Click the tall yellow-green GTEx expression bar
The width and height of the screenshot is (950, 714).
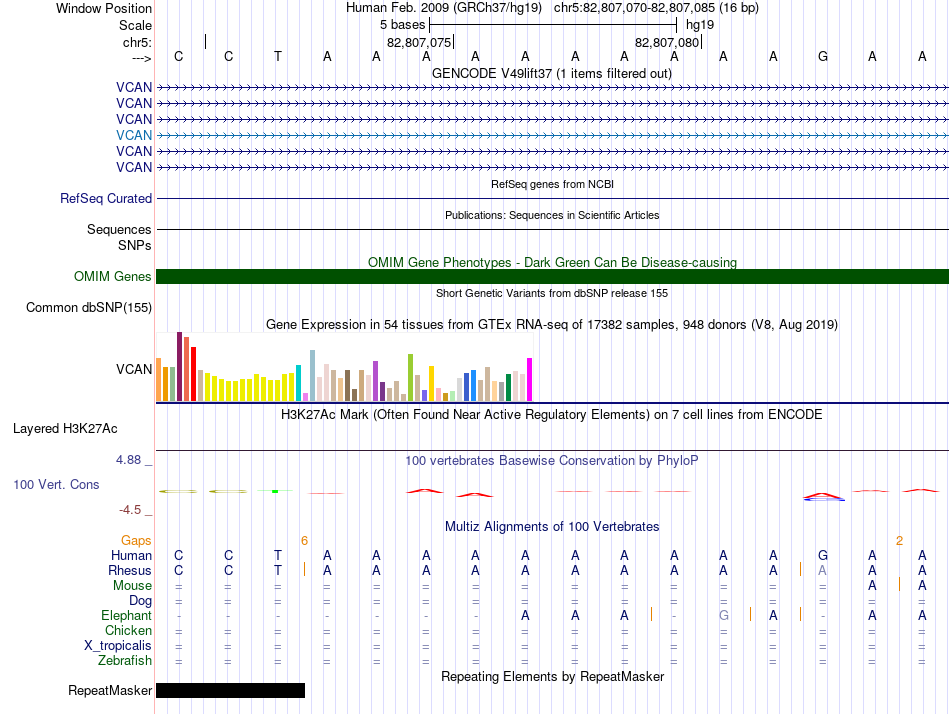[410, 378]
